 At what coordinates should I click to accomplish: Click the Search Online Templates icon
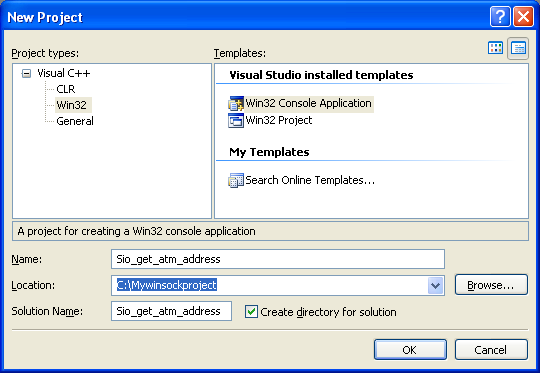[x=236, y=180]
